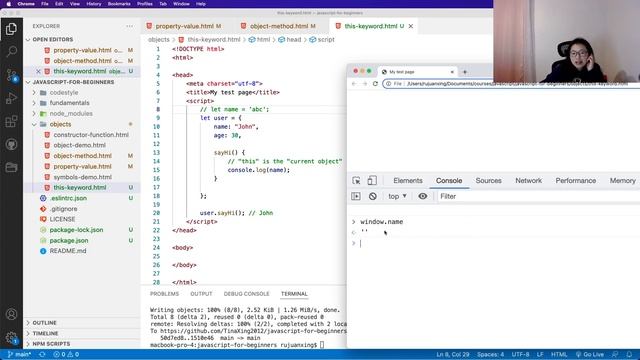The width and height of the screenshot is (640, 360).
Task: Switch to property-value.html editor tab
Action: tap(184, 26)
